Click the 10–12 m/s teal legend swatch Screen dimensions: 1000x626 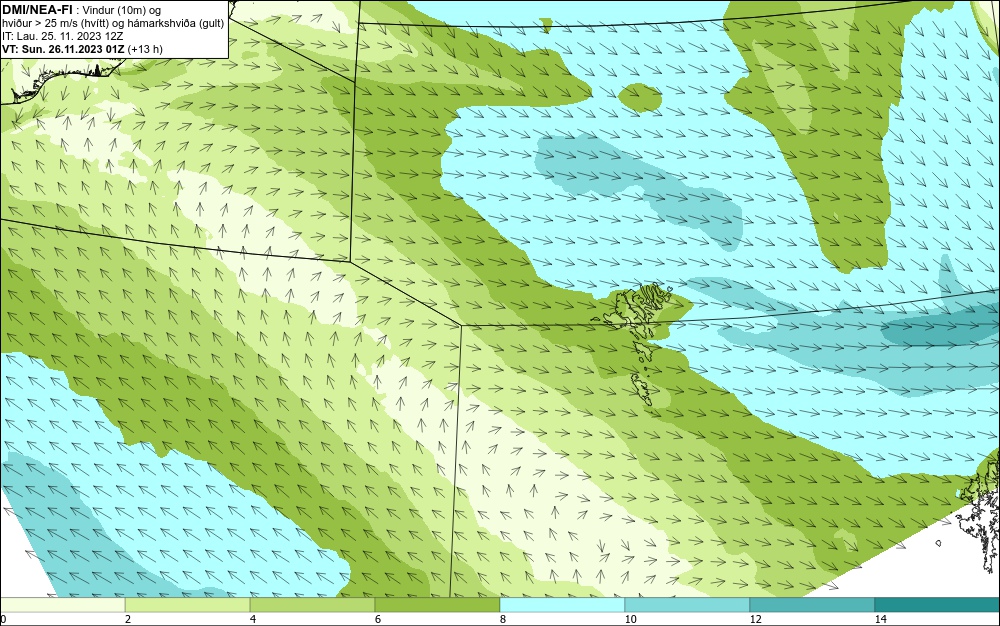coord(688,605)
